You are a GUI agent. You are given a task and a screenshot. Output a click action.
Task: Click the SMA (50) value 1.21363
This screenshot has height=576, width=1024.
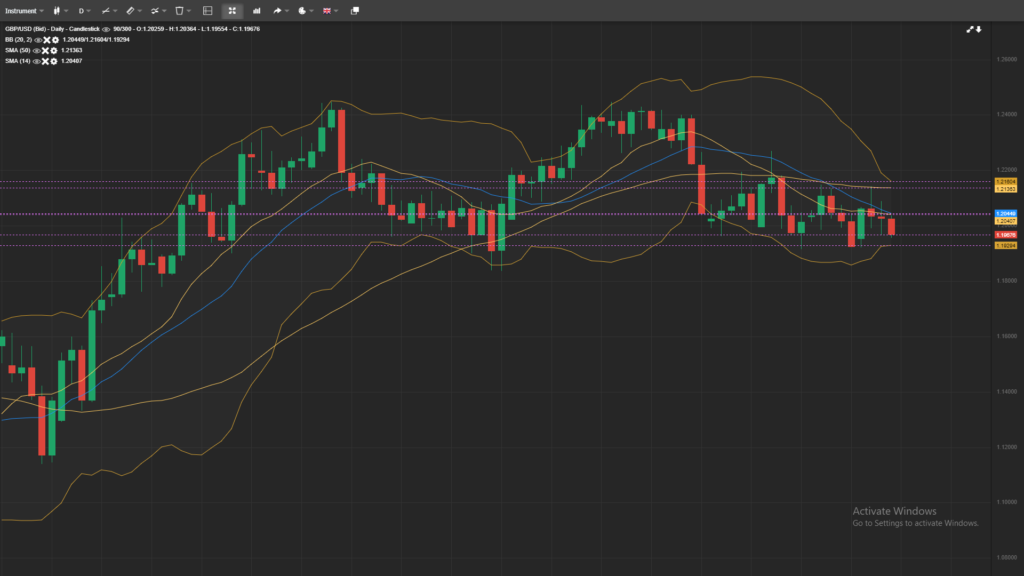pyautogui.click(x=72, y=50)
